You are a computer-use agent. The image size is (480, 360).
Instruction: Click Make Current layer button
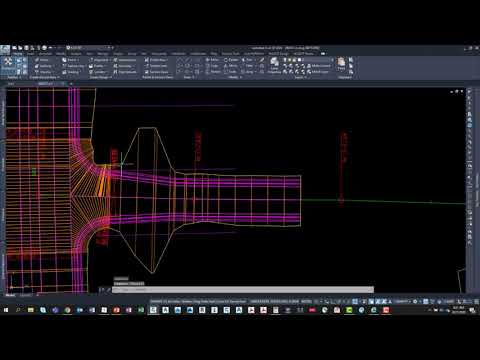coord(320,66)
